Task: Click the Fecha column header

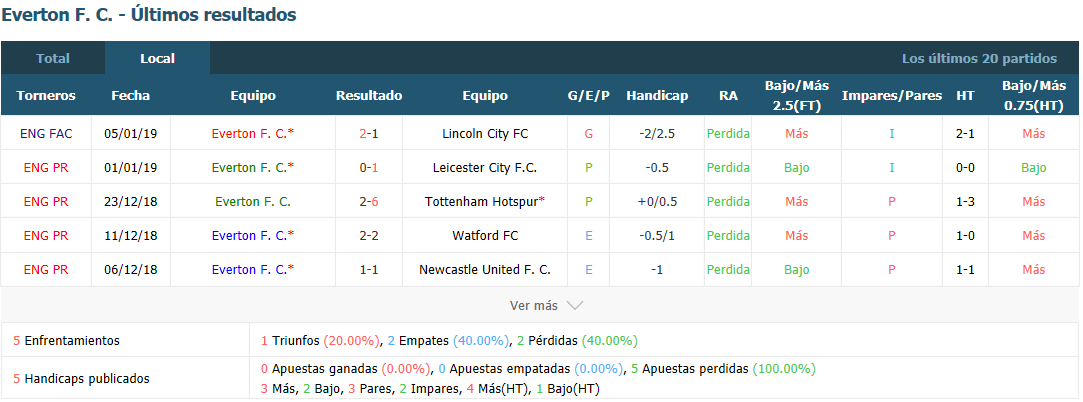Action: click(x=131, y=95)
